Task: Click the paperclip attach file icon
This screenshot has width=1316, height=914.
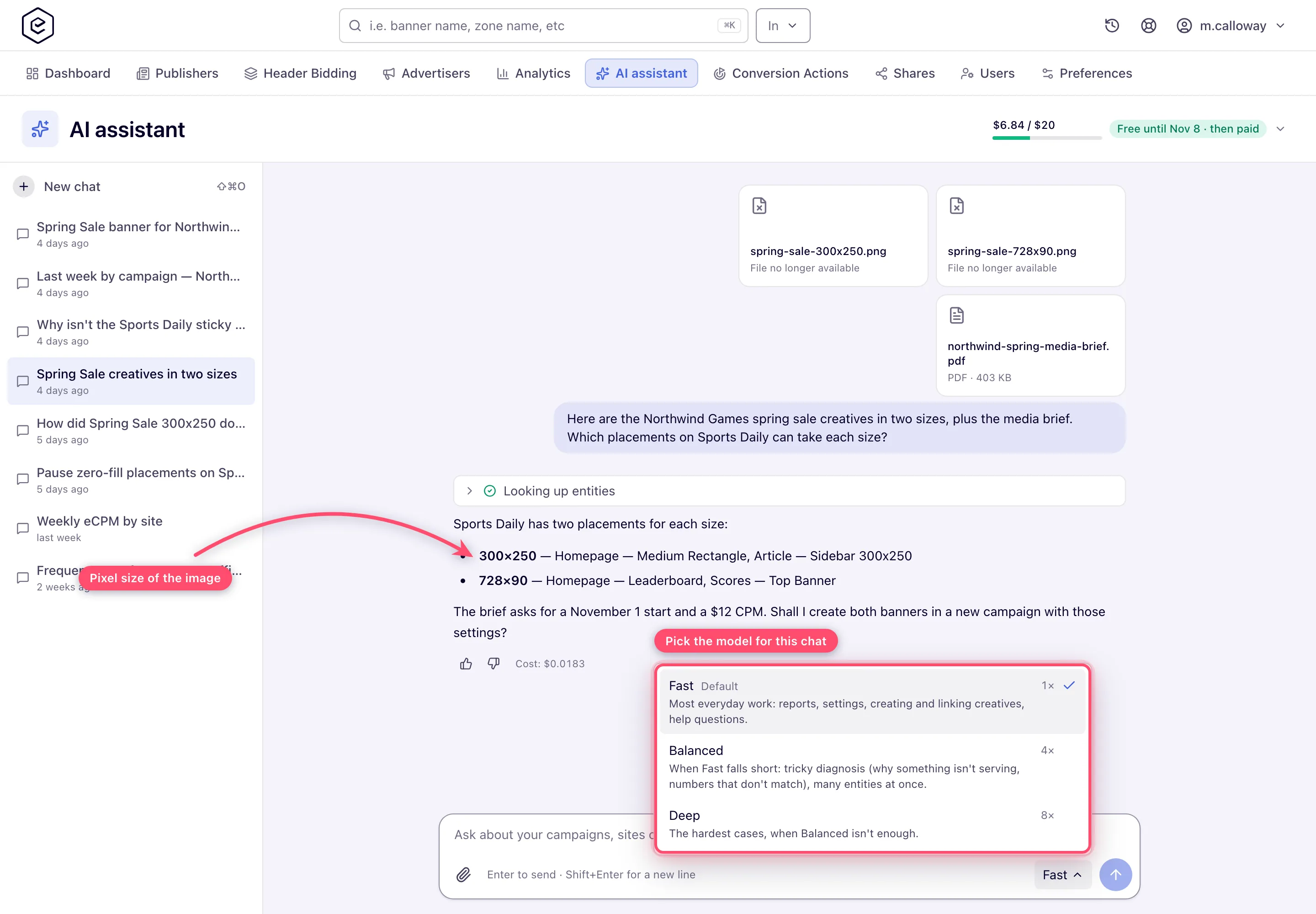Action: [463, 875]
